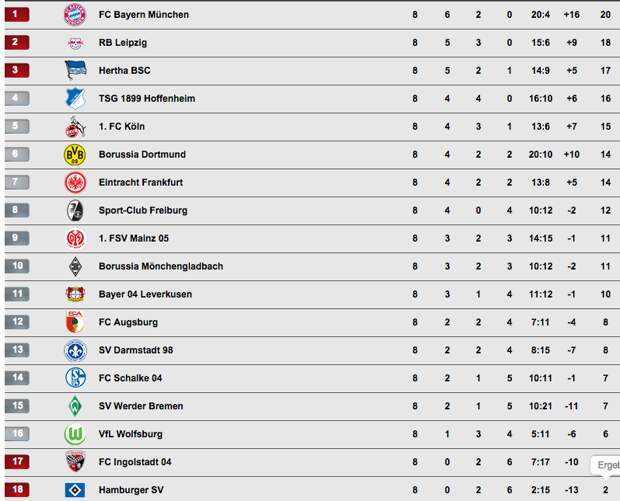Select the FC Augsburg team name

click(x=128, y=322)
